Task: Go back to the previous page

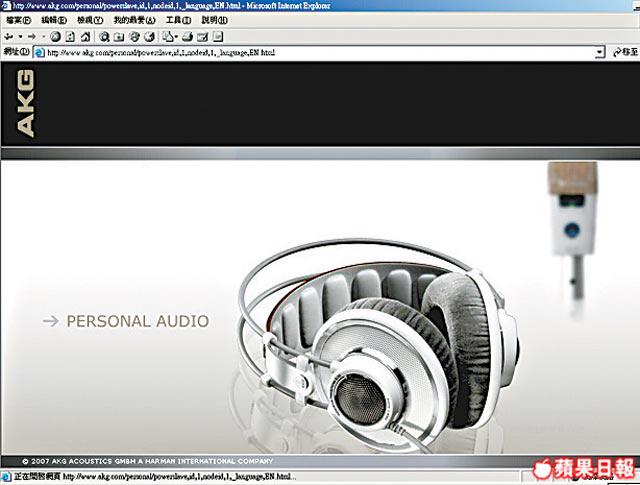Action: pos(9,37)
